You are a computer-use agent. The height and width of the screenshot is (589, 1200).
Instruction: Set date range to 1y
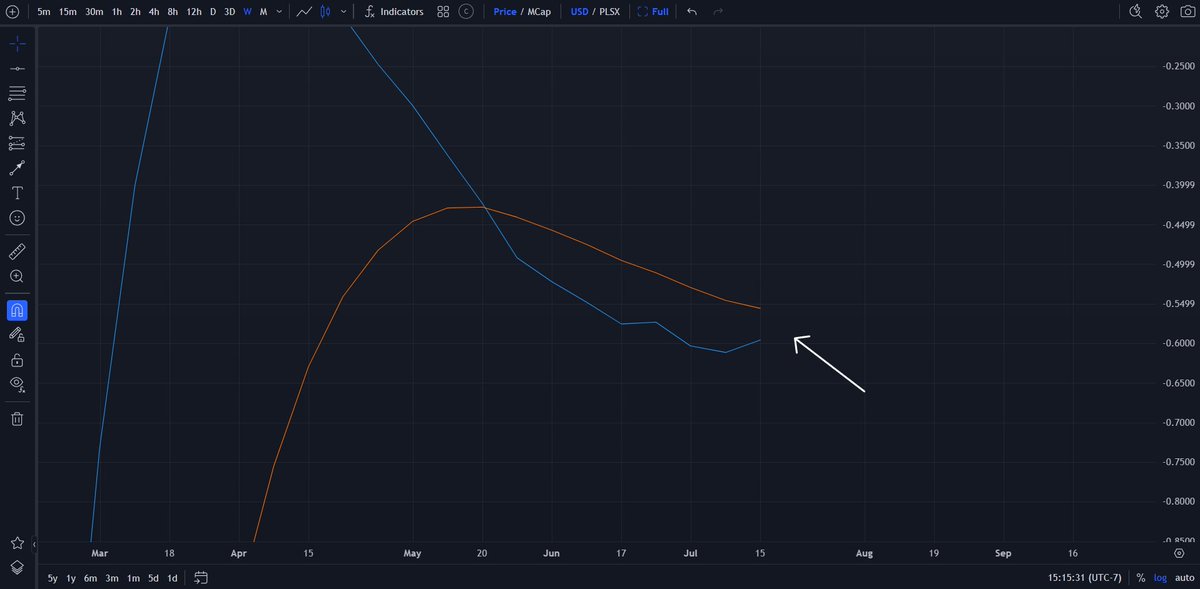[71, 578]
